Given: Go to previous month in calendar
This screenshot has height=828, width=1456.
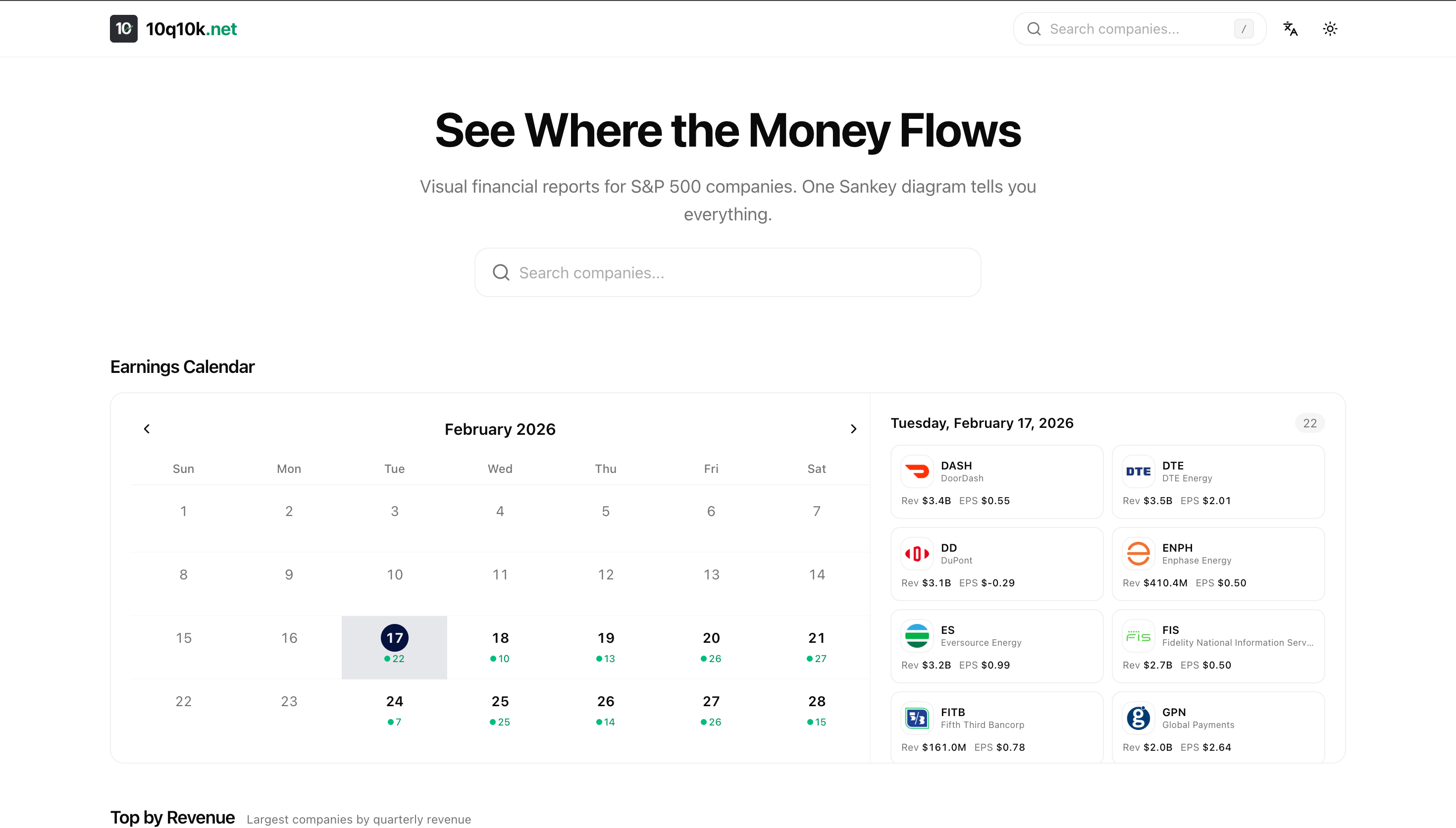Looking at the screenshot, I should pos(147,429).
